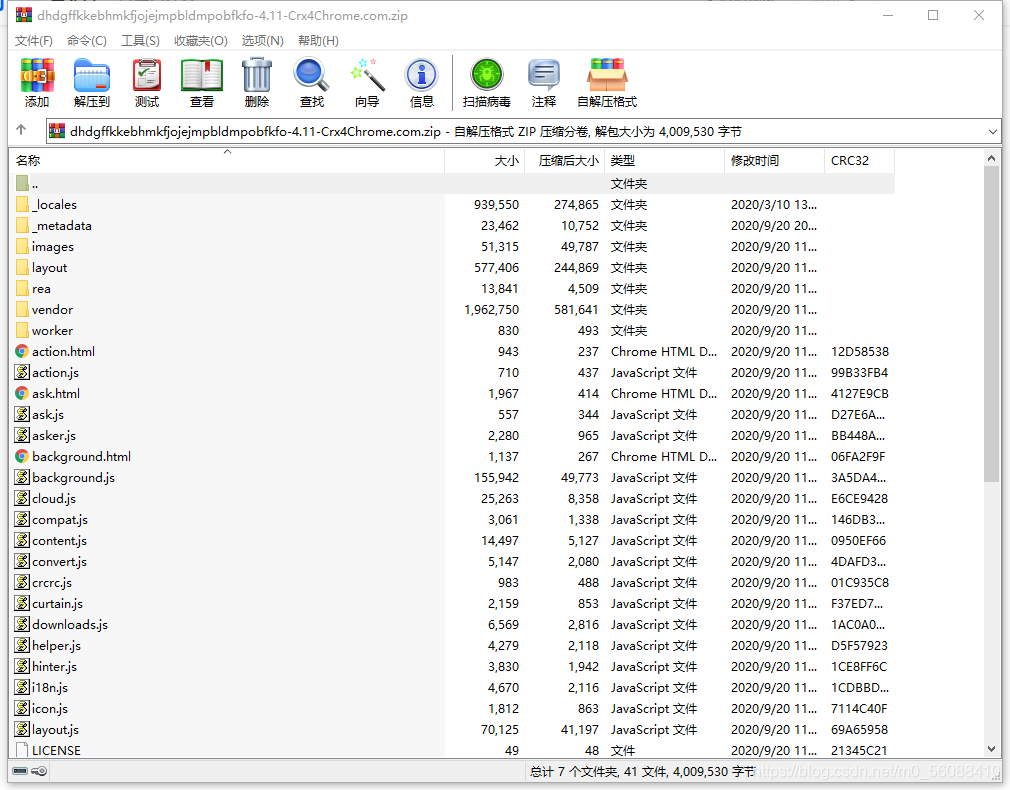Click the 扫描病毒 (Scan virus) icon
Screen dimensions: 1010x790
pos(486,82)
